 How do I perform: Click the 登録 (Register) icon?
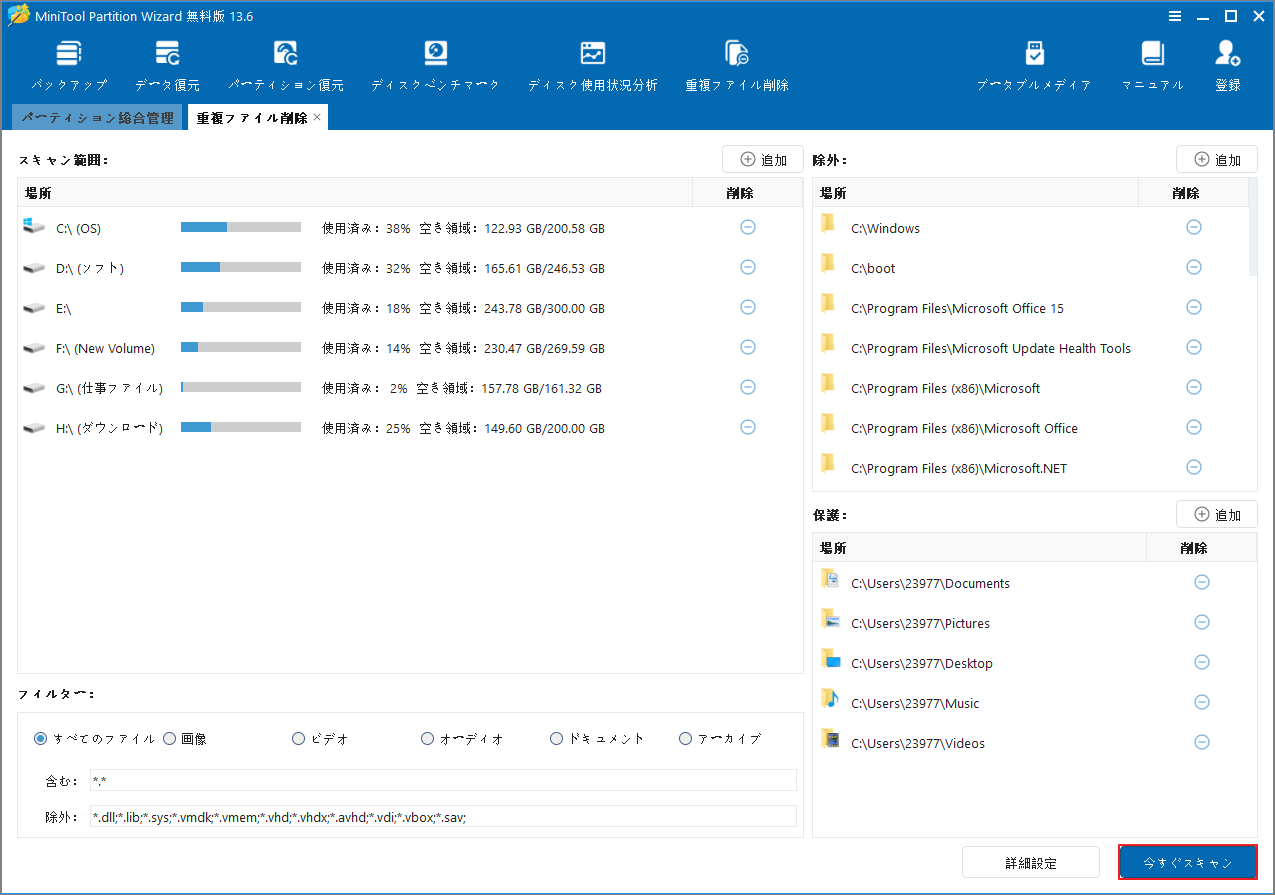[x=1227, y=62]
